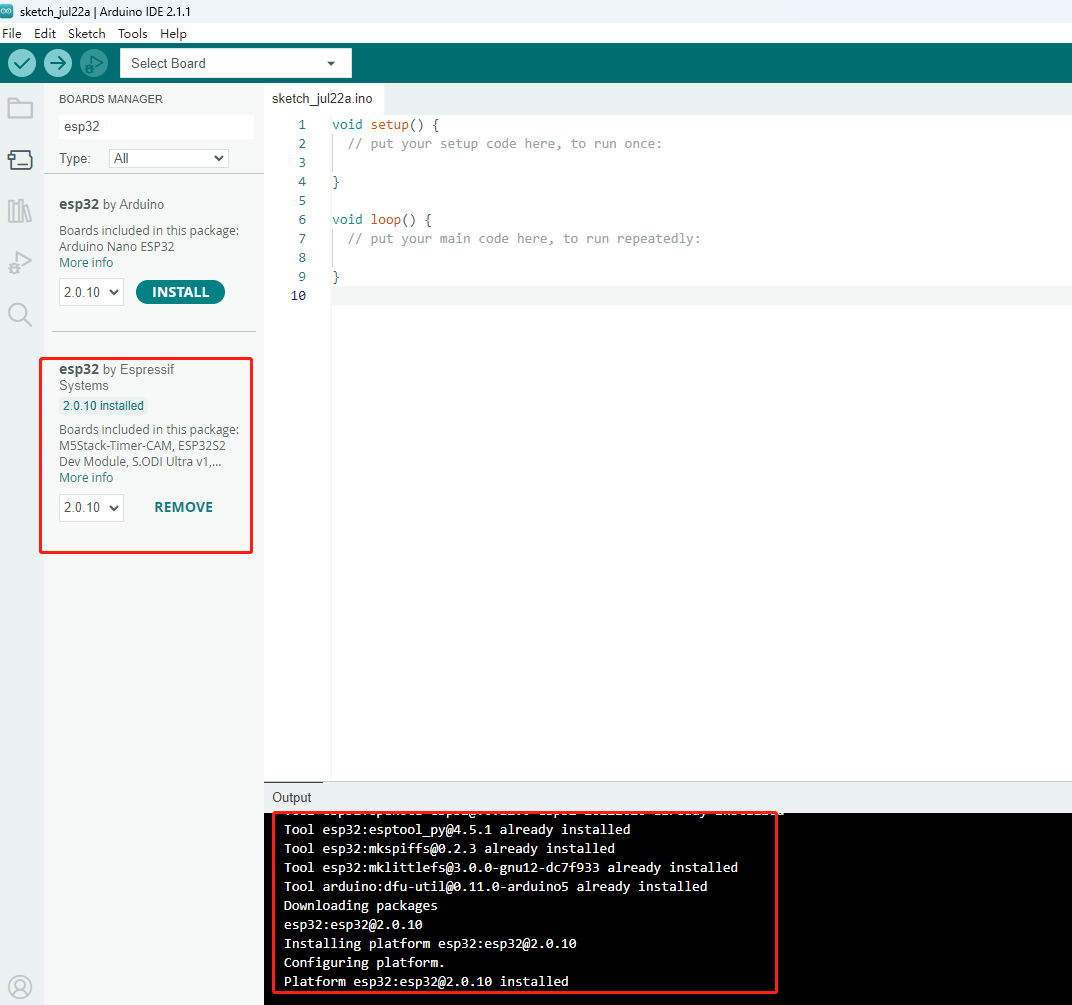Click code line 1 'void setup() {'

click(x=386, y=124)
